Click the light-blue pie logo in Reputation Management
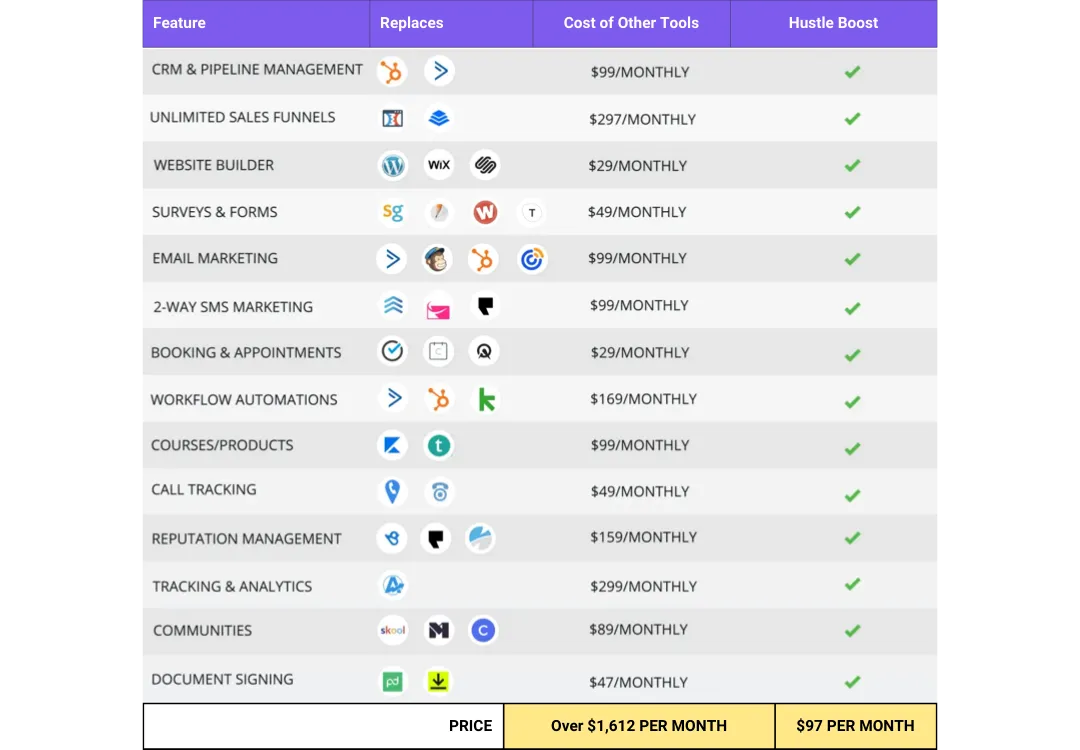 click(480, 538)
